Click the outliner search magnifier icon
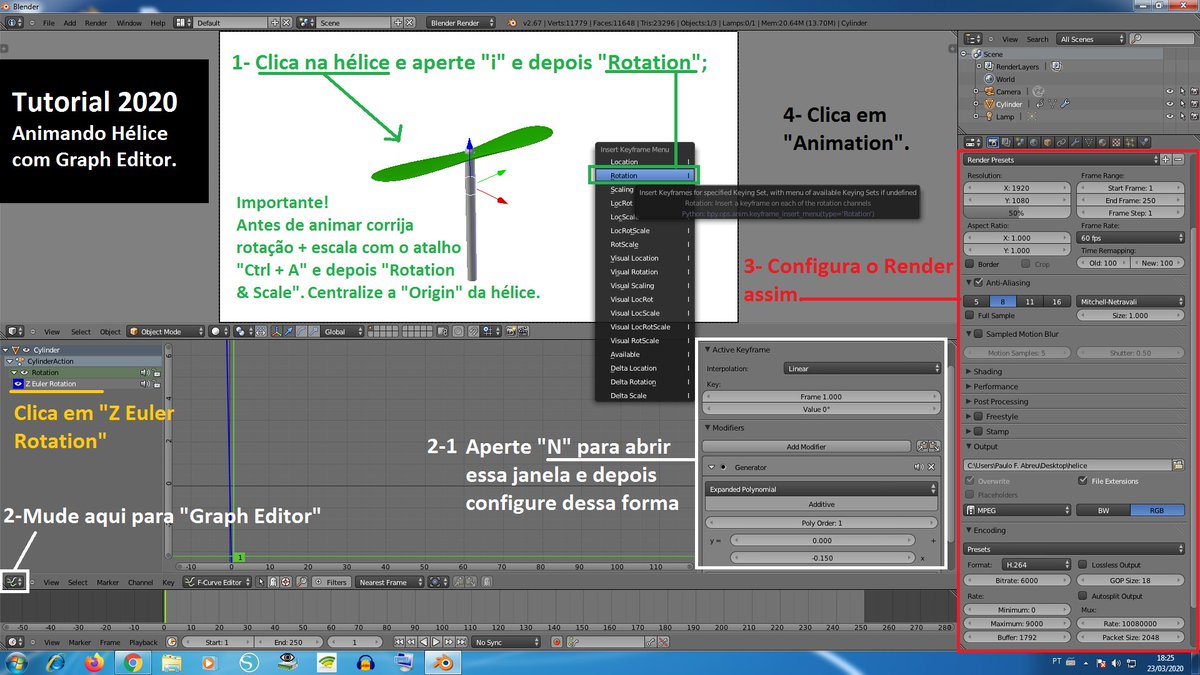The width and height of the screenshot is (1200, 675). pos(1137,39)
